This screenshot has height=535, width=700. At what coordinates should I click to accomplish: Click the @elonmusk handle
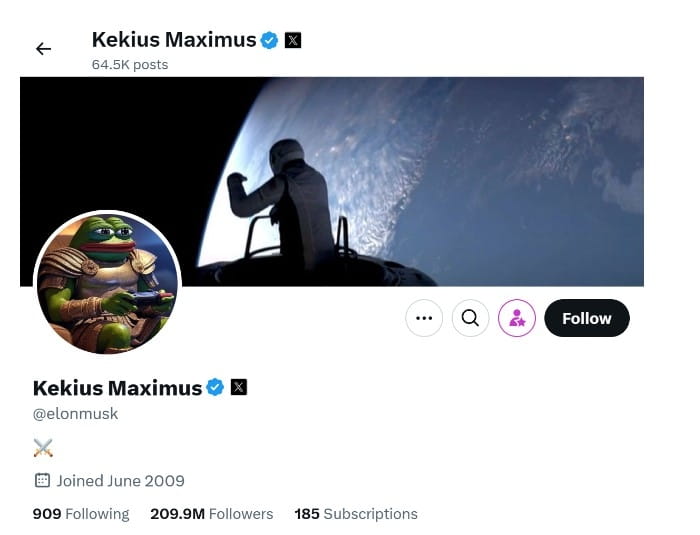[x=76, y=413]
